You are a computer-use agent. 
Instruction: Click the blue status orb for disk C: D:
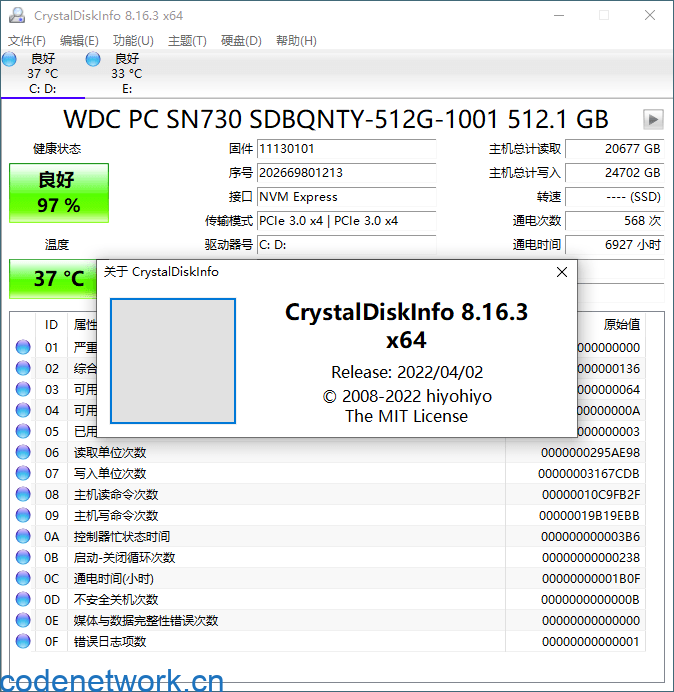pyautogui.click(x=9, y=59)
